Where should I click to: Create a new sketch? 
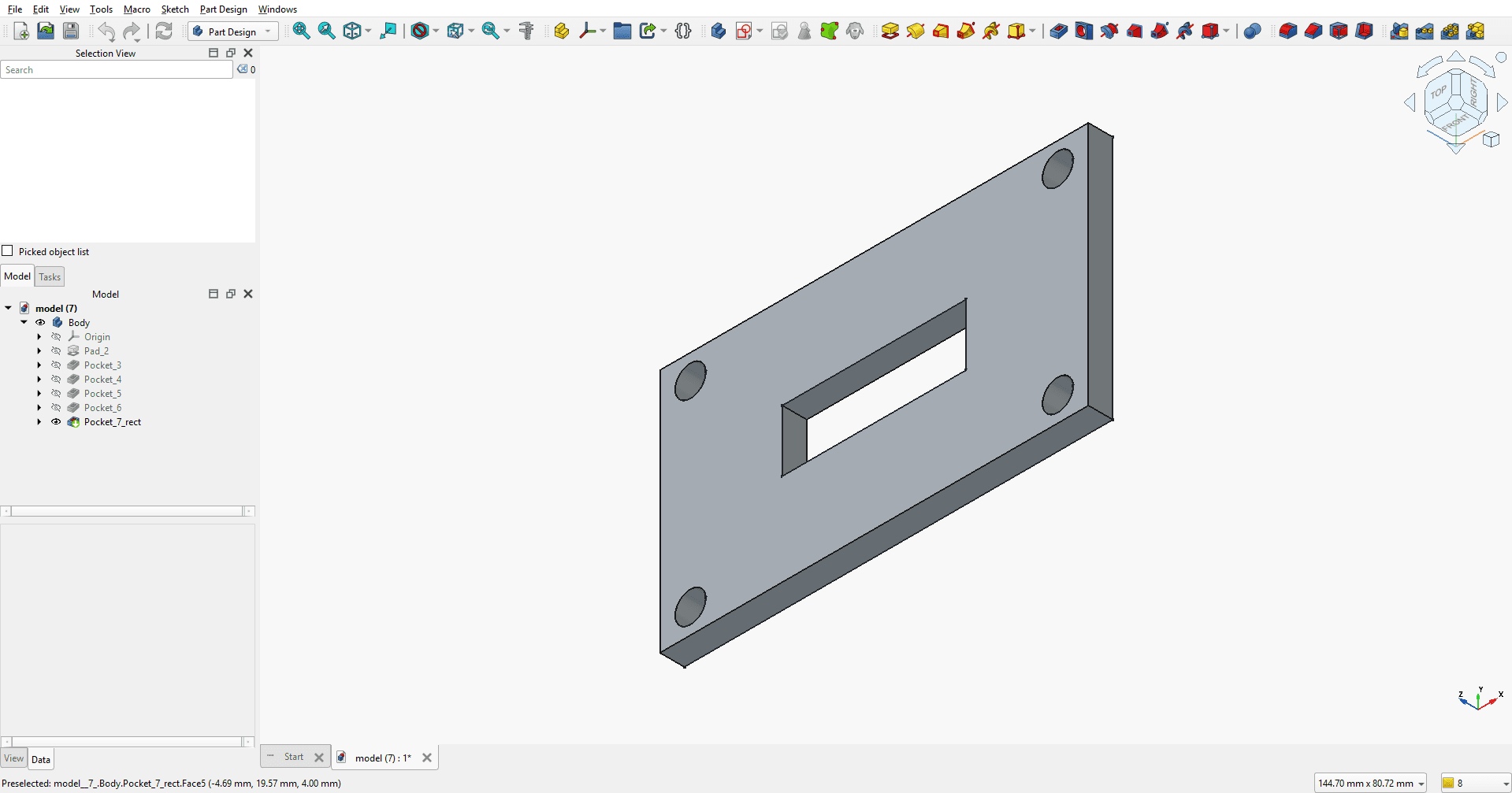tap(743, 31)
